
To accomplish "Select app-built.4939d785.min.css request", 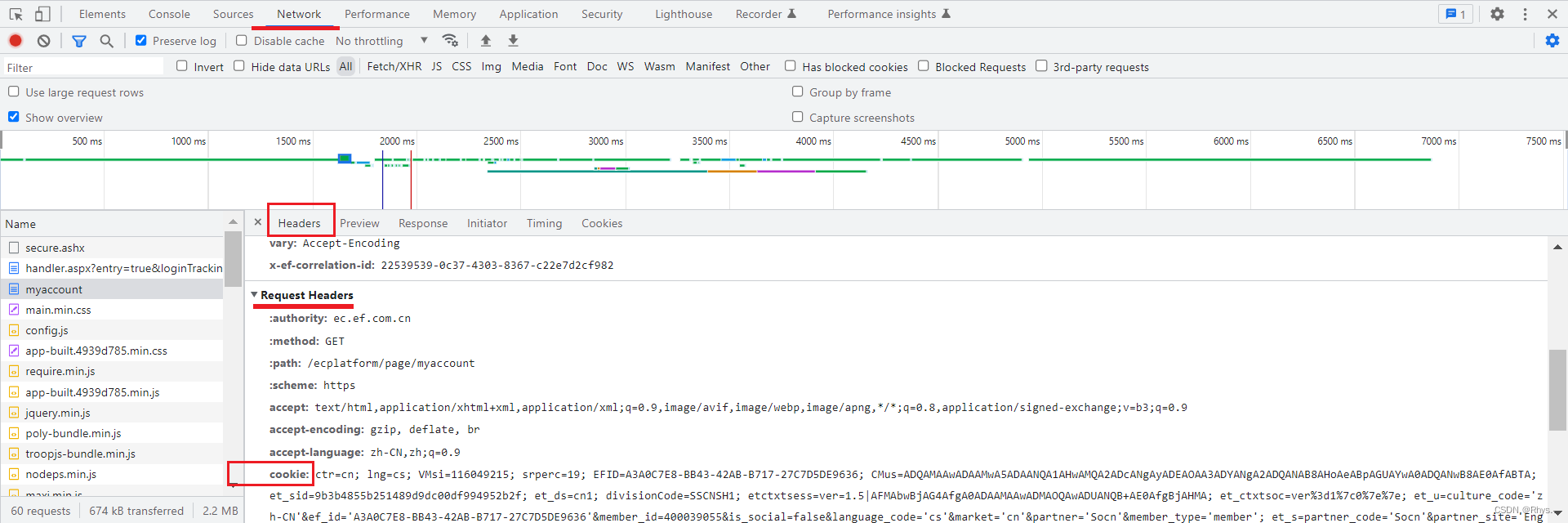I will coord(112,351).
